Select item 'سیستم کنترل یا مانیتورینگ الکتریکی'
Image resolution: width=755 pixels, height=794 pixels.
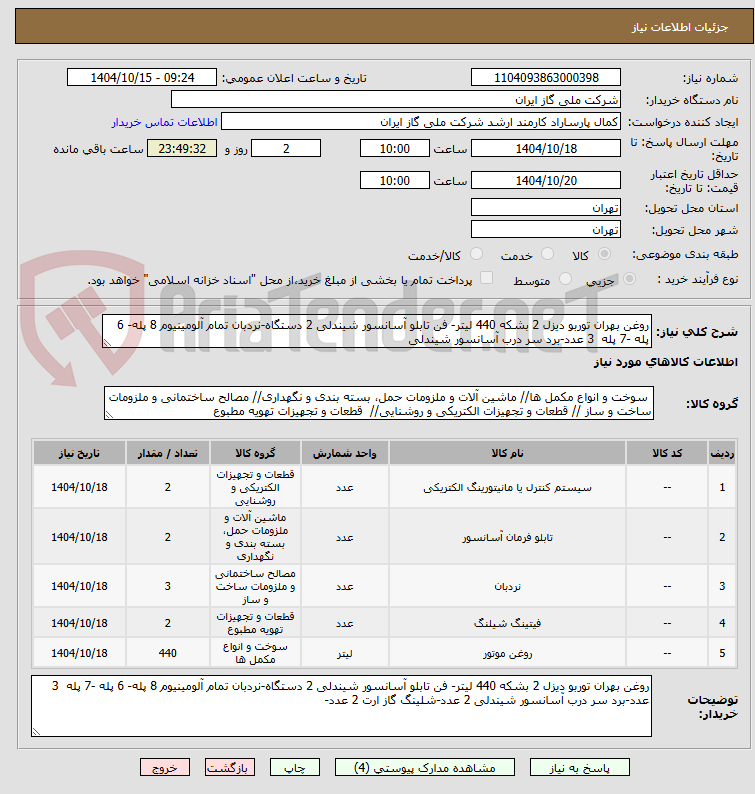tap(507, 488)
